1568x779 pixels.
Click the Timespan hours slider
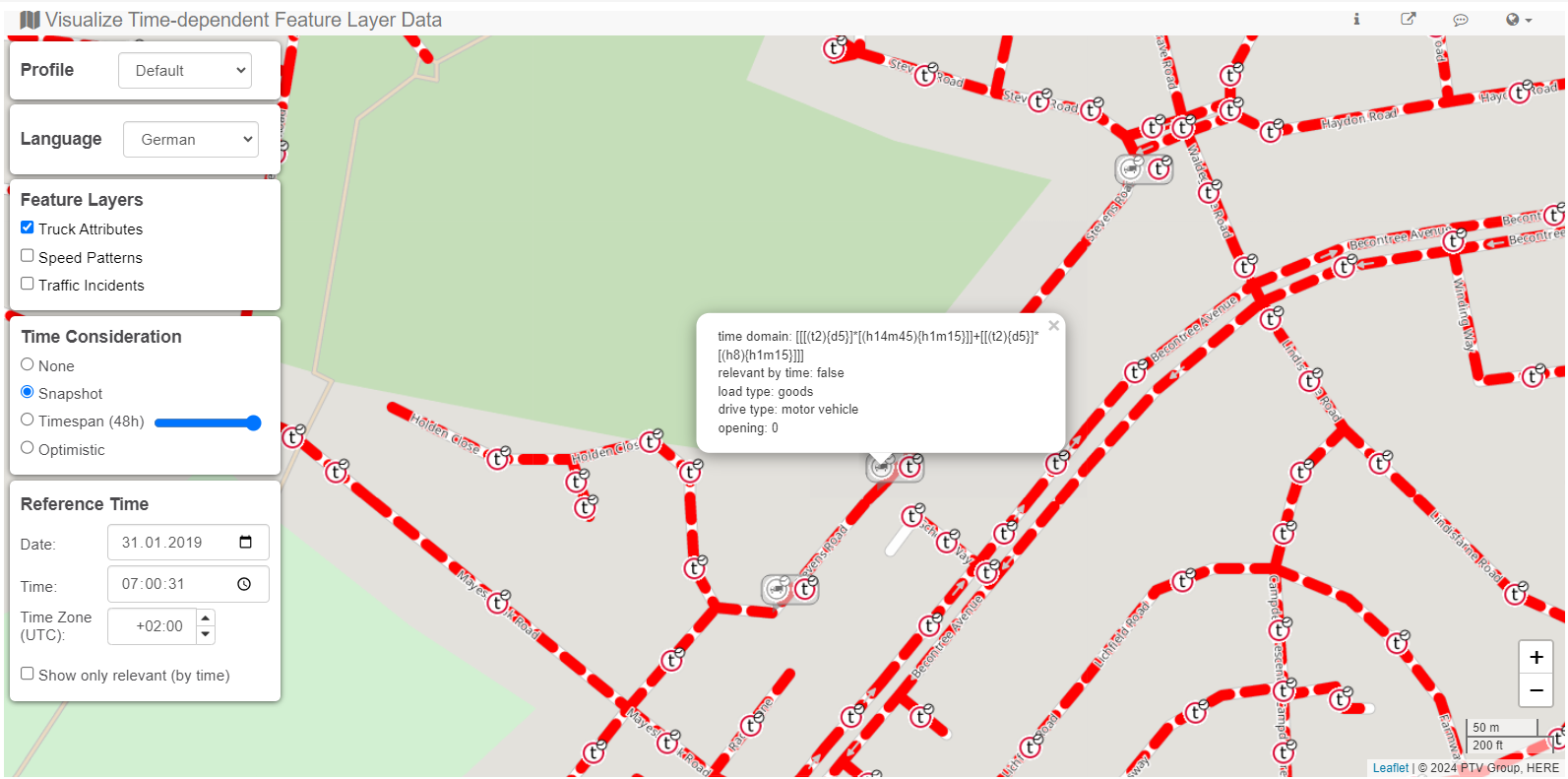point(208,423)
